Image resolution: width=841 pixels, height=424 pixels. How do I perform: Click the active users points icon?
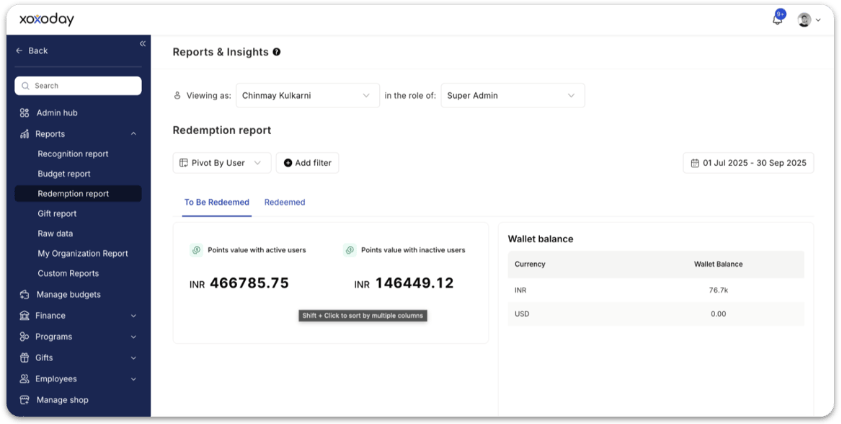coord(196,250)
